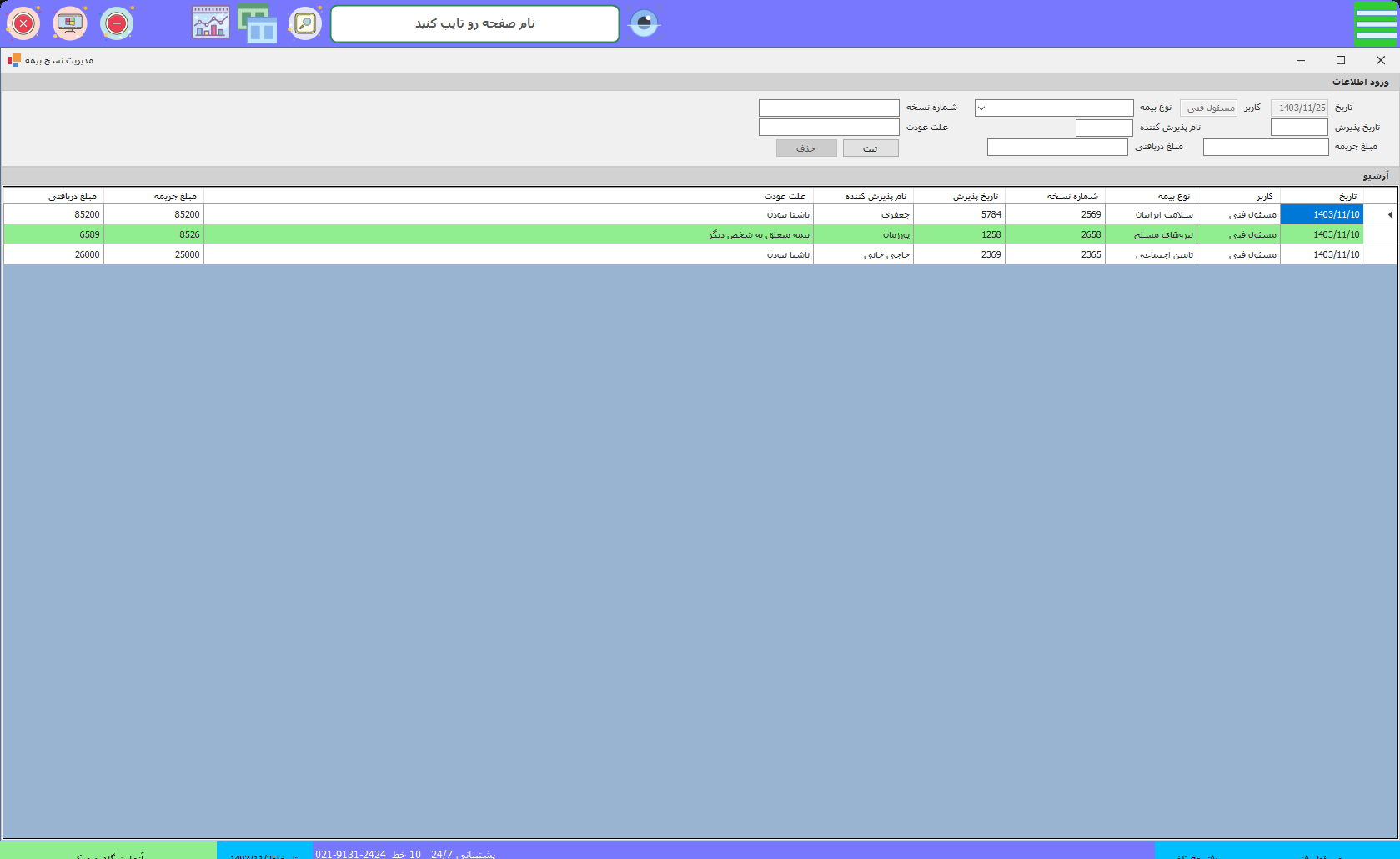1400x859 pixels.
Task: Open the chart reports icon
Action: pyautogui.click(x=211, y=23)
